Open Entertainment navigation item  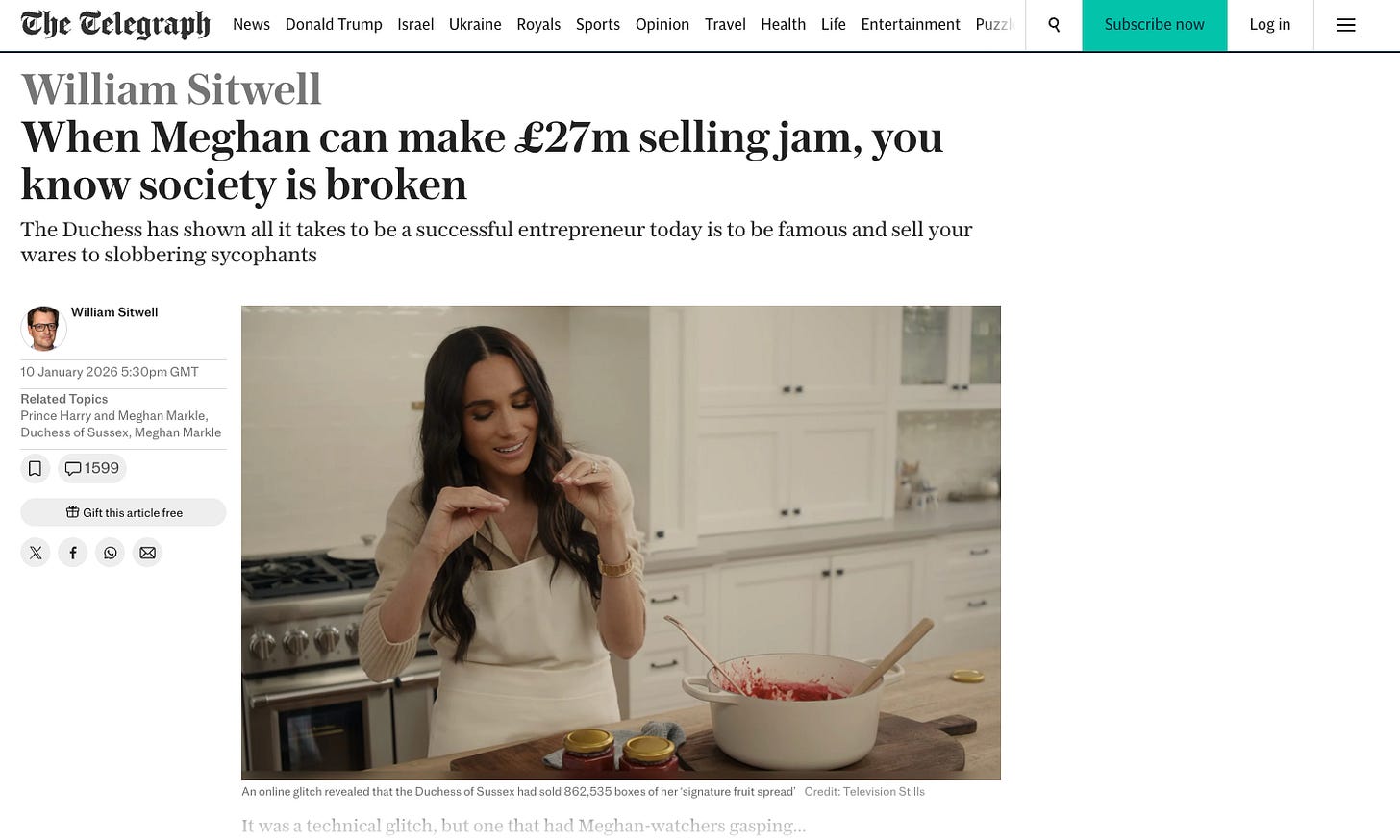pyautogui.click(x=911, y=25)
